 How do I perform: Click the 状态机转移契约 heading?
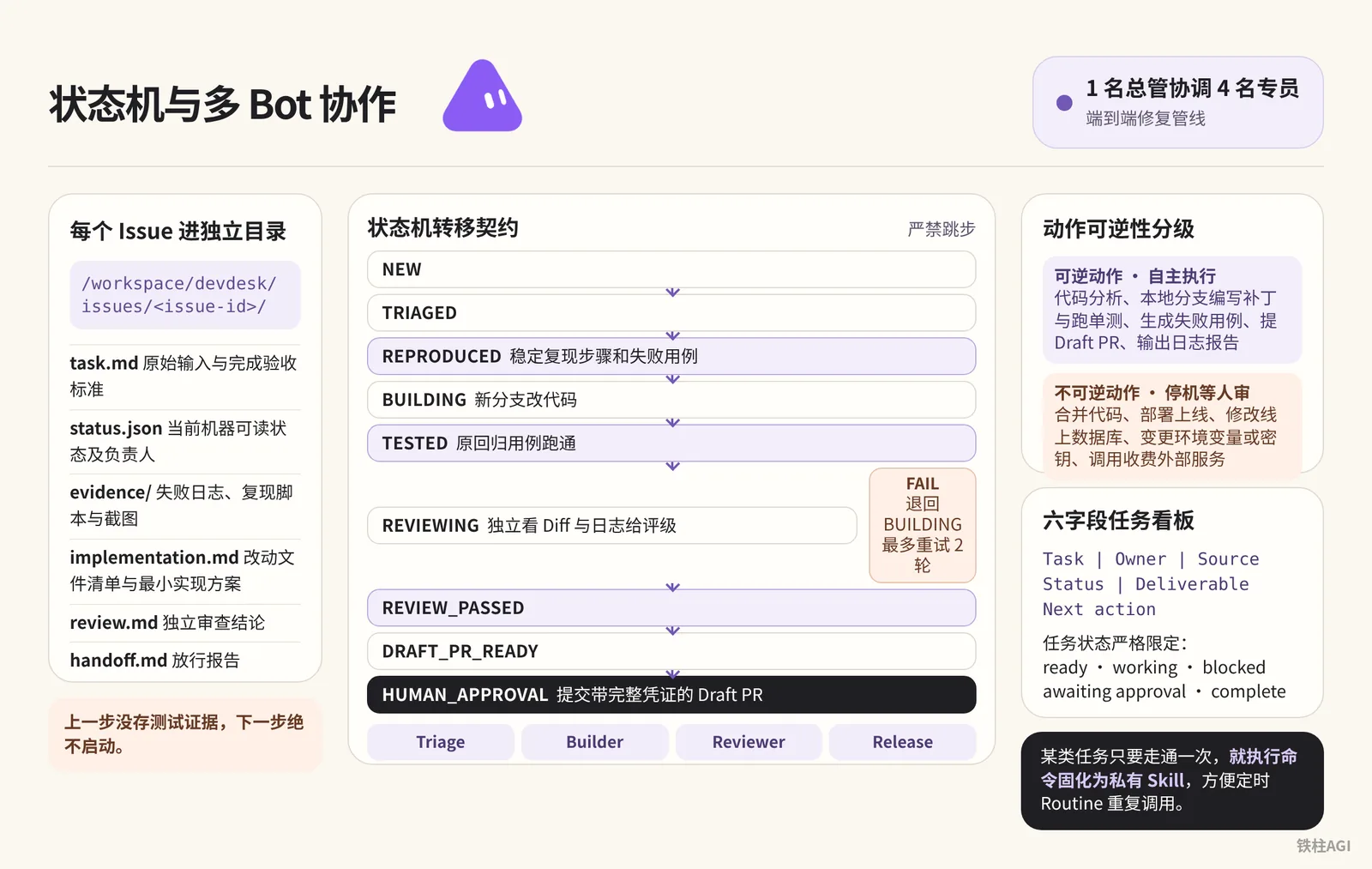point(443,228)
